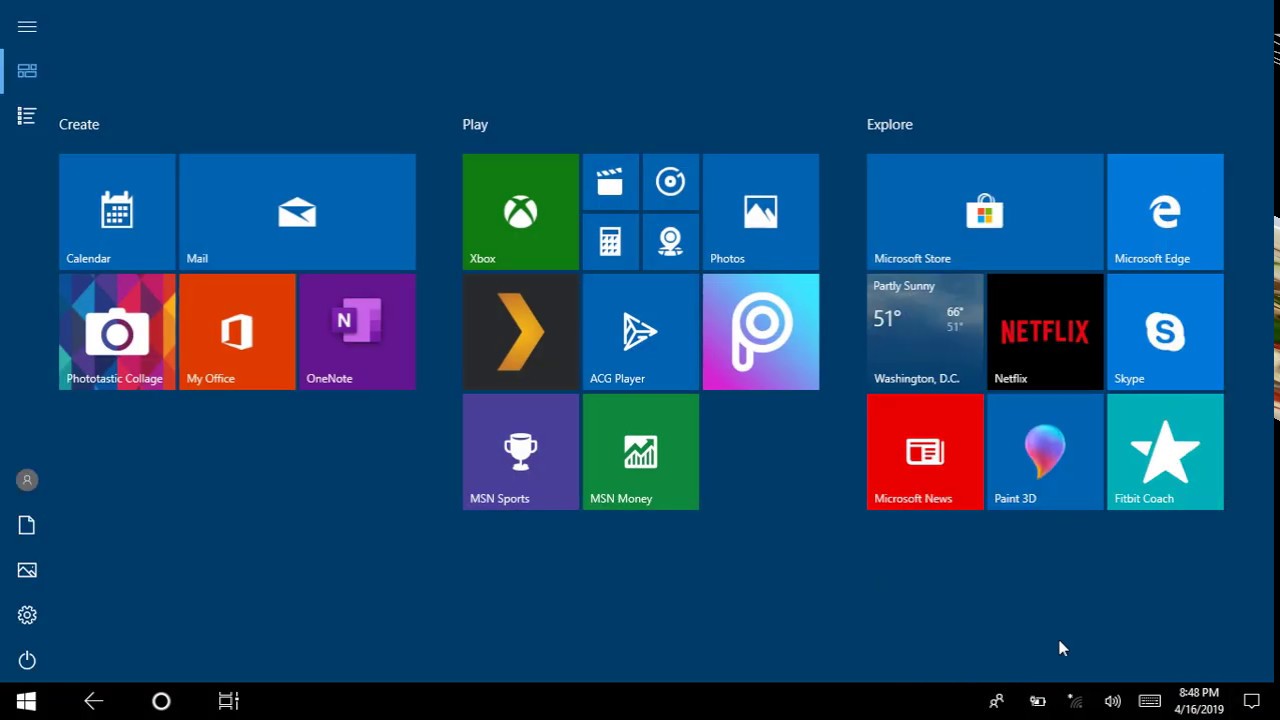This screenshot has width=1280, height=720.
Task: Open the Mail tile
Action: click(x=297, y=212)
